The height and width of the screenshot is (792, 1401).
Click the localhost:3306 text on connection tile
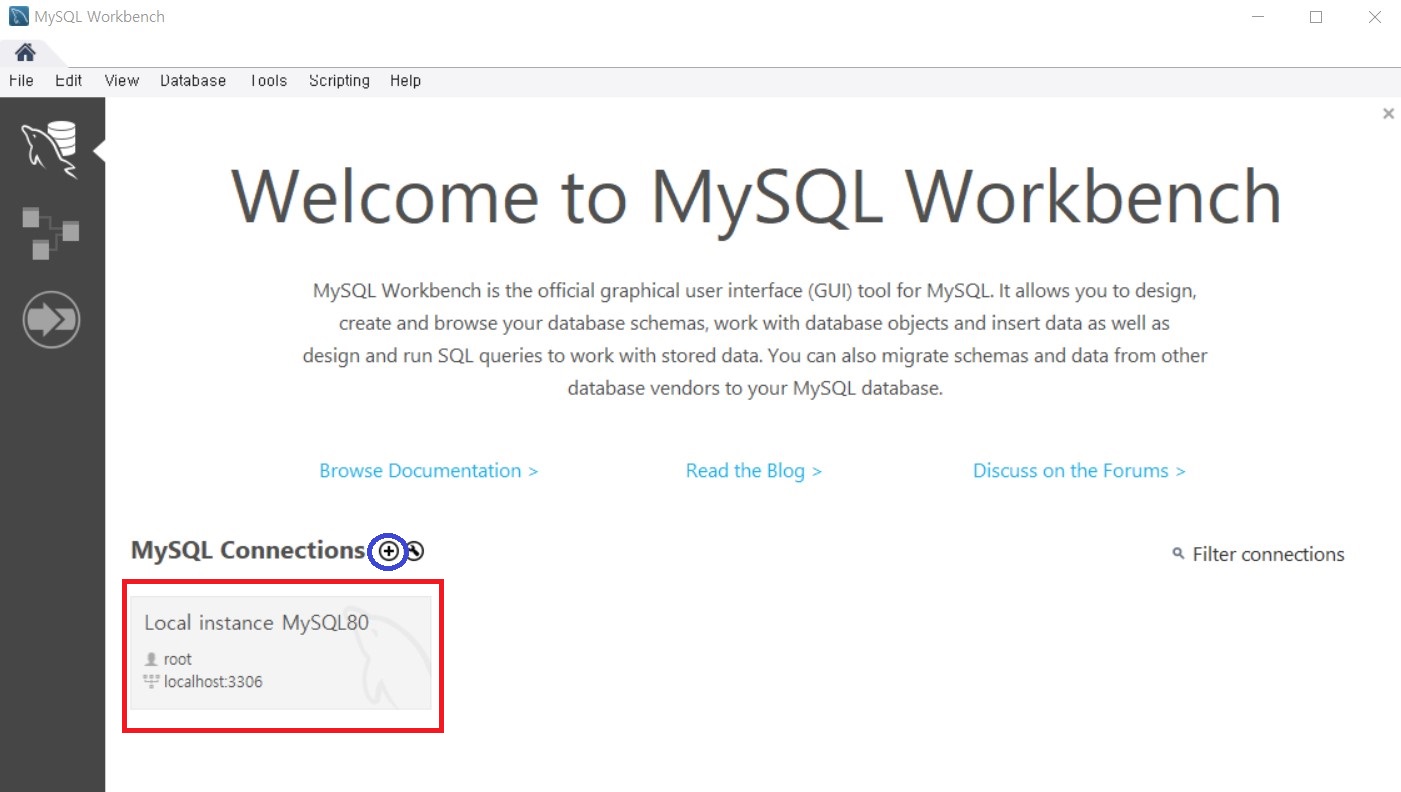213,682
